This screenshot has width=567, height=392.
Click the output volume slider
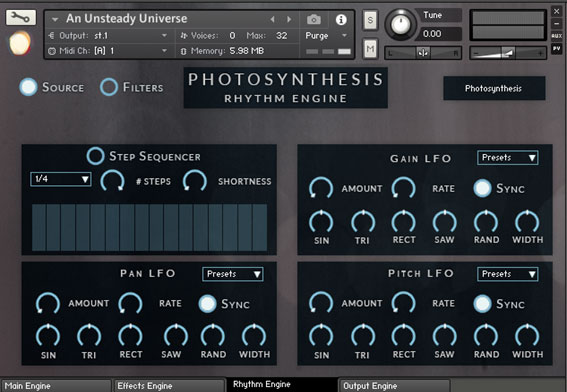(x=508, y=53)
